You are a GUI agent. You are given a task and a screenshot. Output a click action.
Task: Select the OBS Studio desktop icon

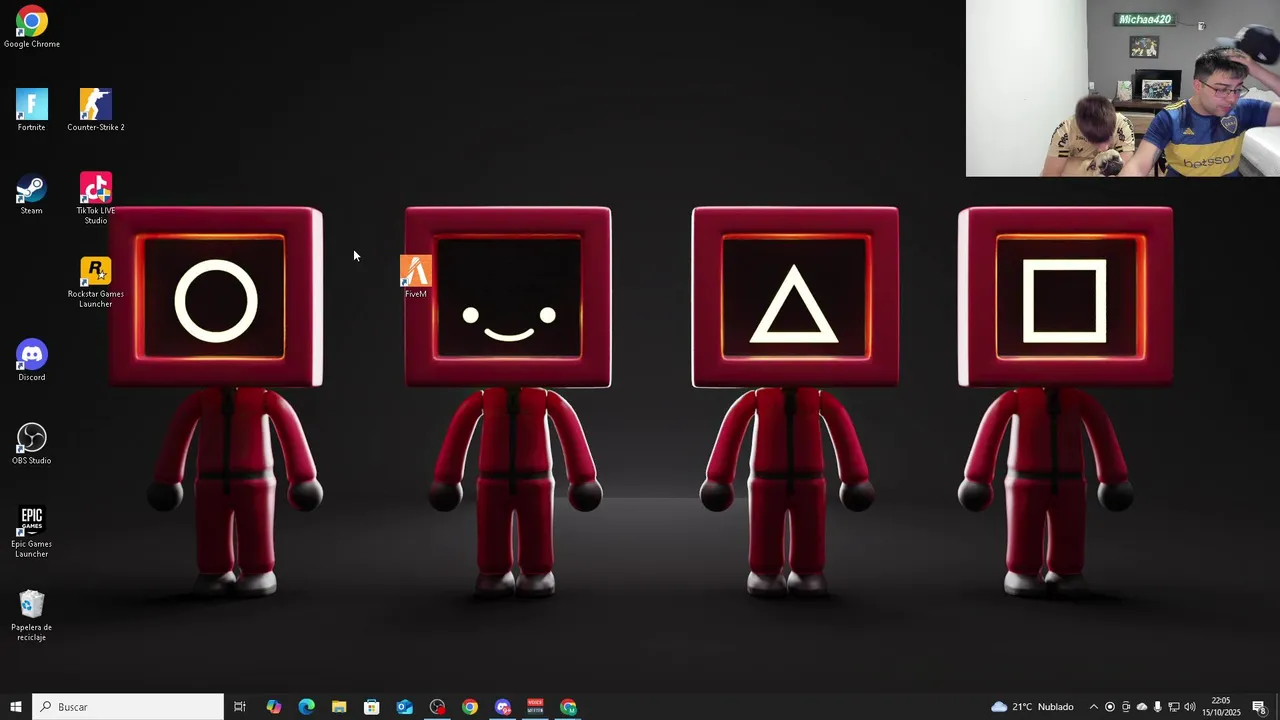[31, 444]
